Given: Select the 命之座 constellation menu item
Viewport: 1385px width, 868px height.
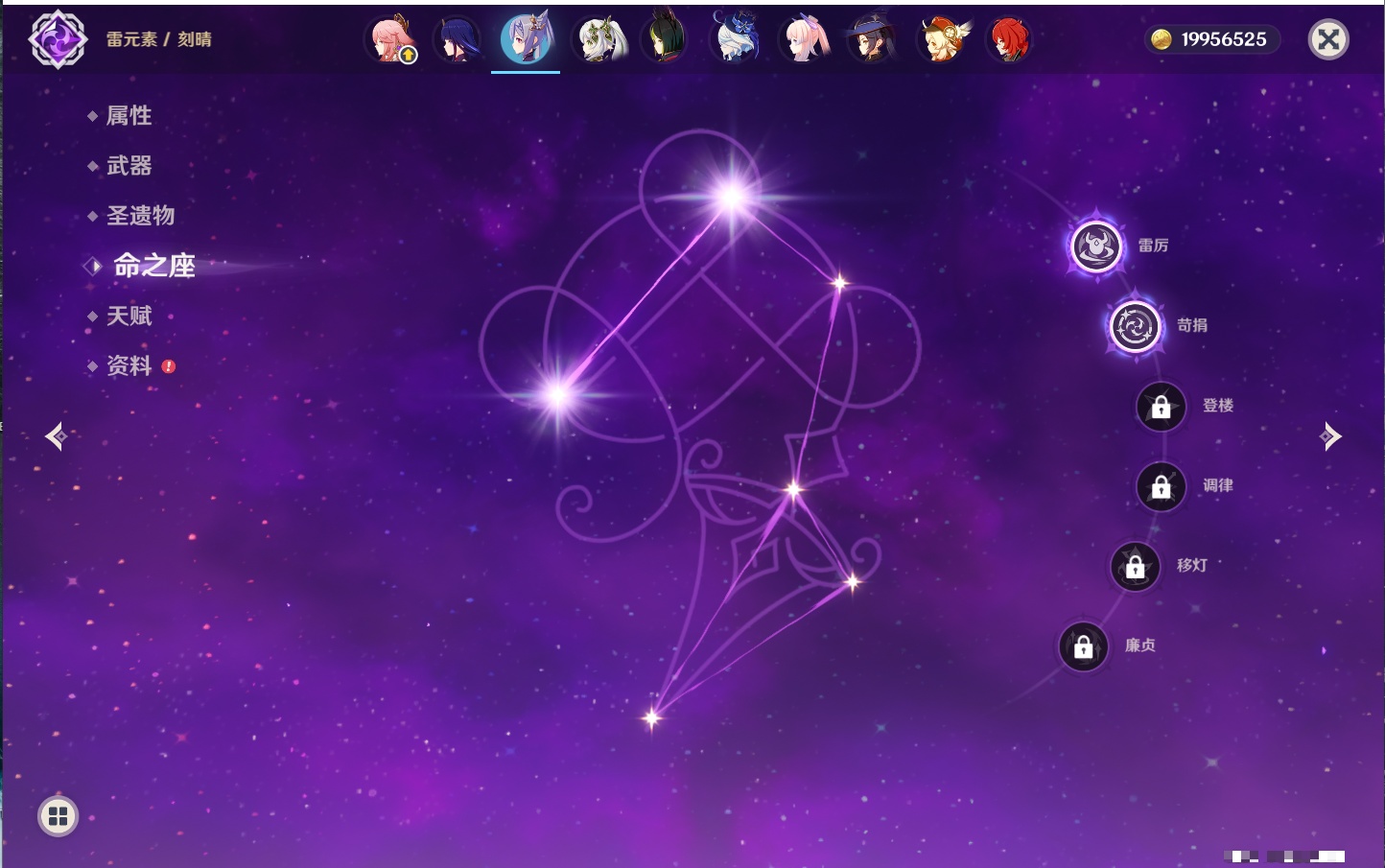Looking at the screenshot, I should 153,266.
